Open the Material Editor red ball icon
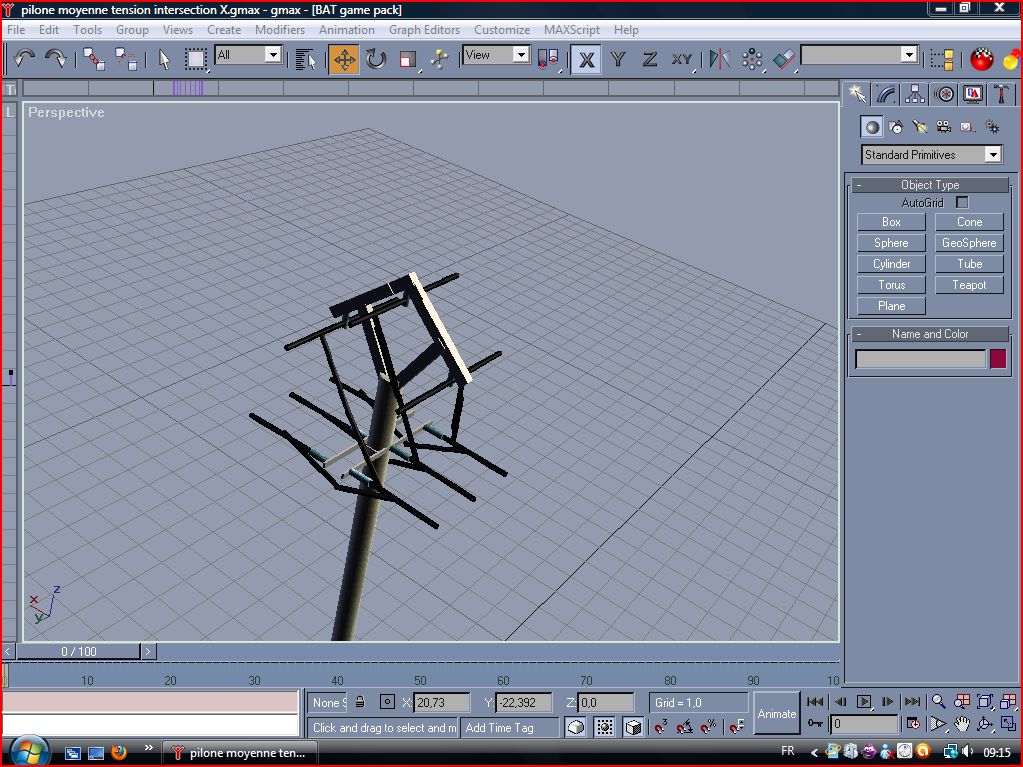The width and height of the screenshot is (1023, 767). tap(981, 59)
